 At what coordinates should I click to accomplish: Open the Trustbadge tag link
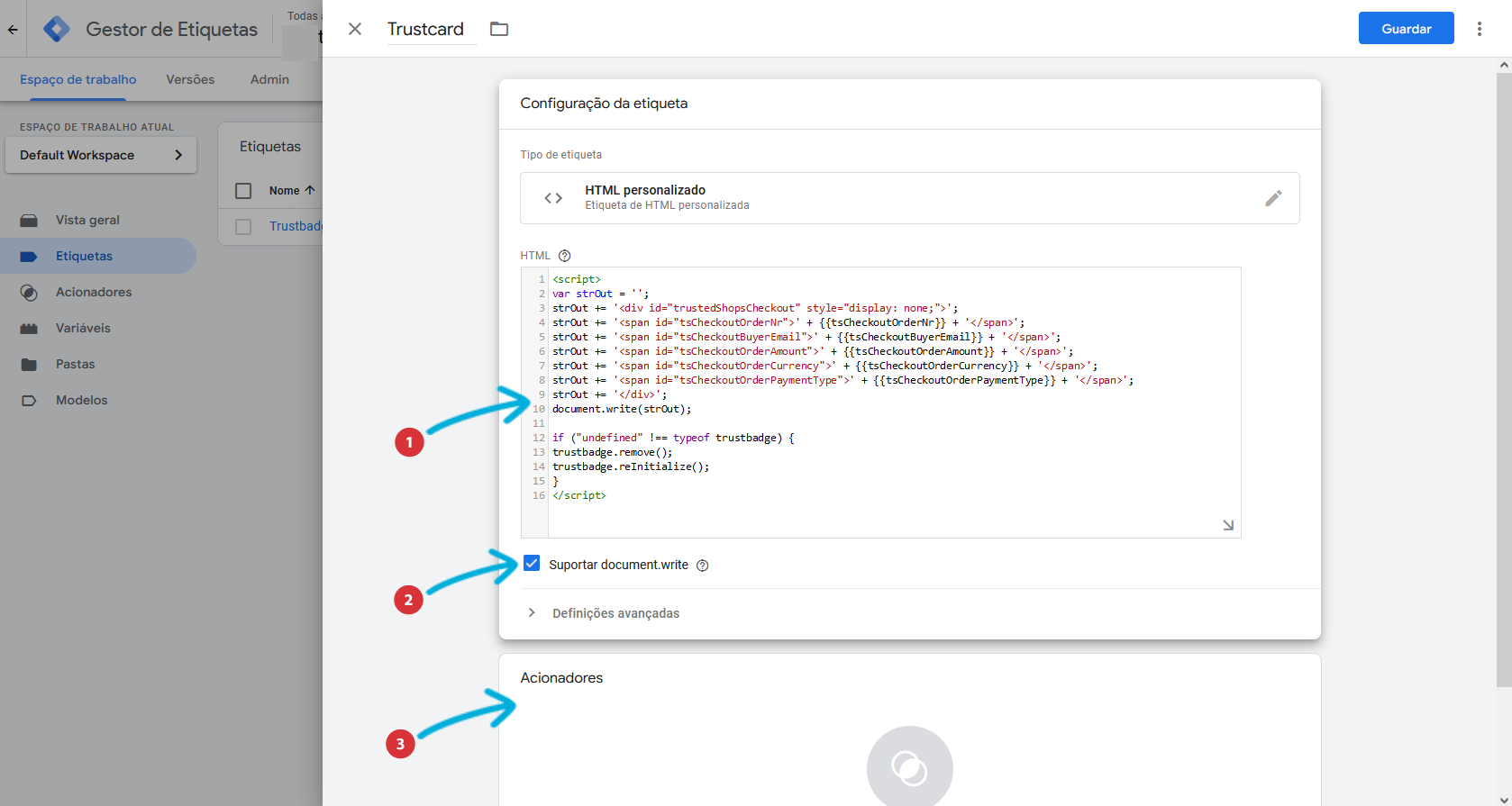point(296,226)
